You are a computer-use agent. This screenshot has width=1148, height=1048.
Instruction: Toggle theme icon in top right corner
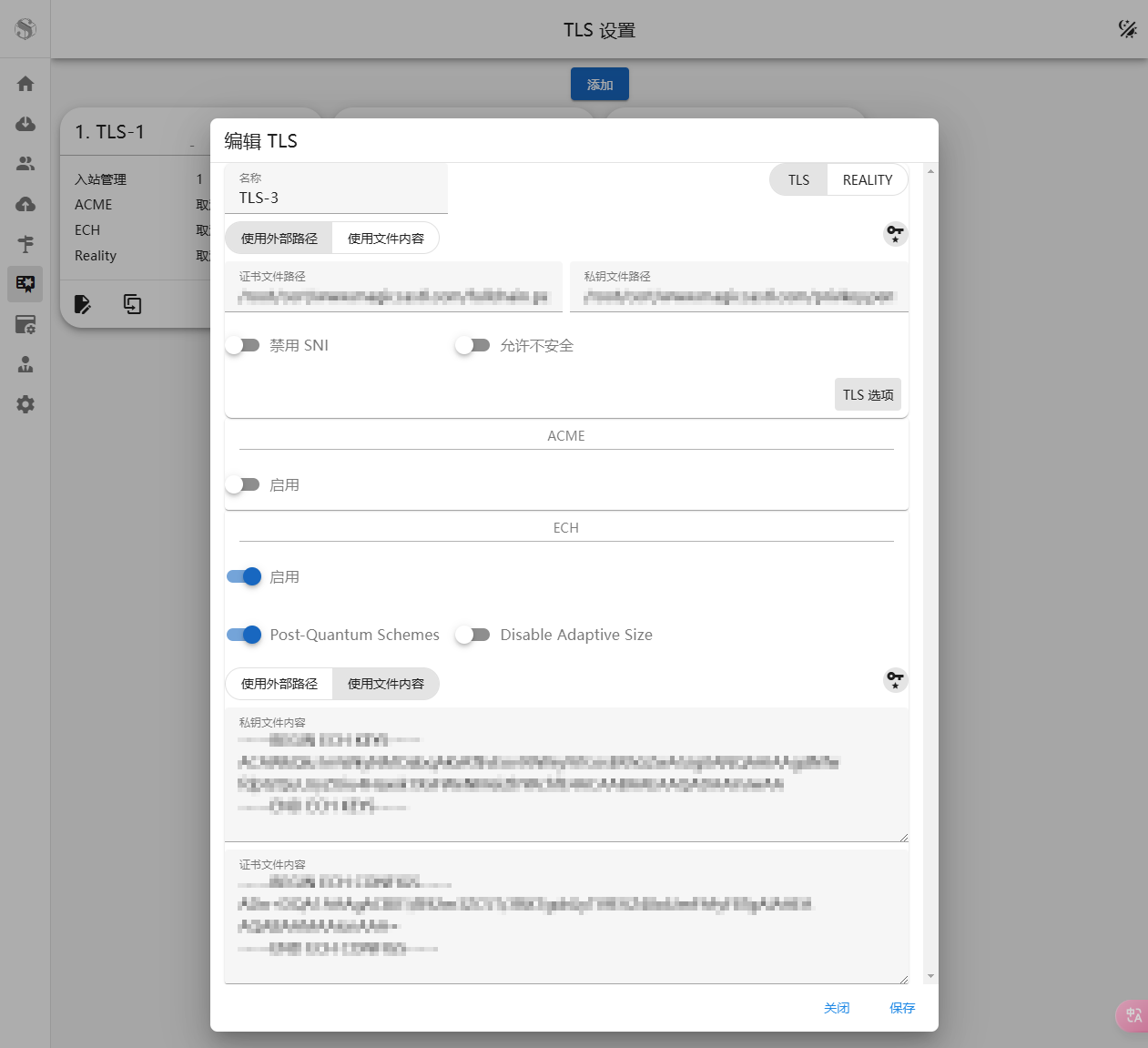1127,29
